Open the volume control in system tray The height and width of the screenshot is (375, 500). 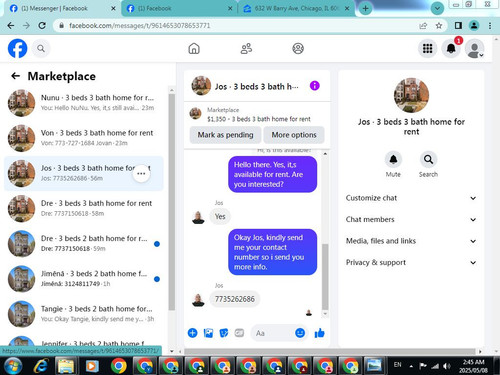point(447,366)
